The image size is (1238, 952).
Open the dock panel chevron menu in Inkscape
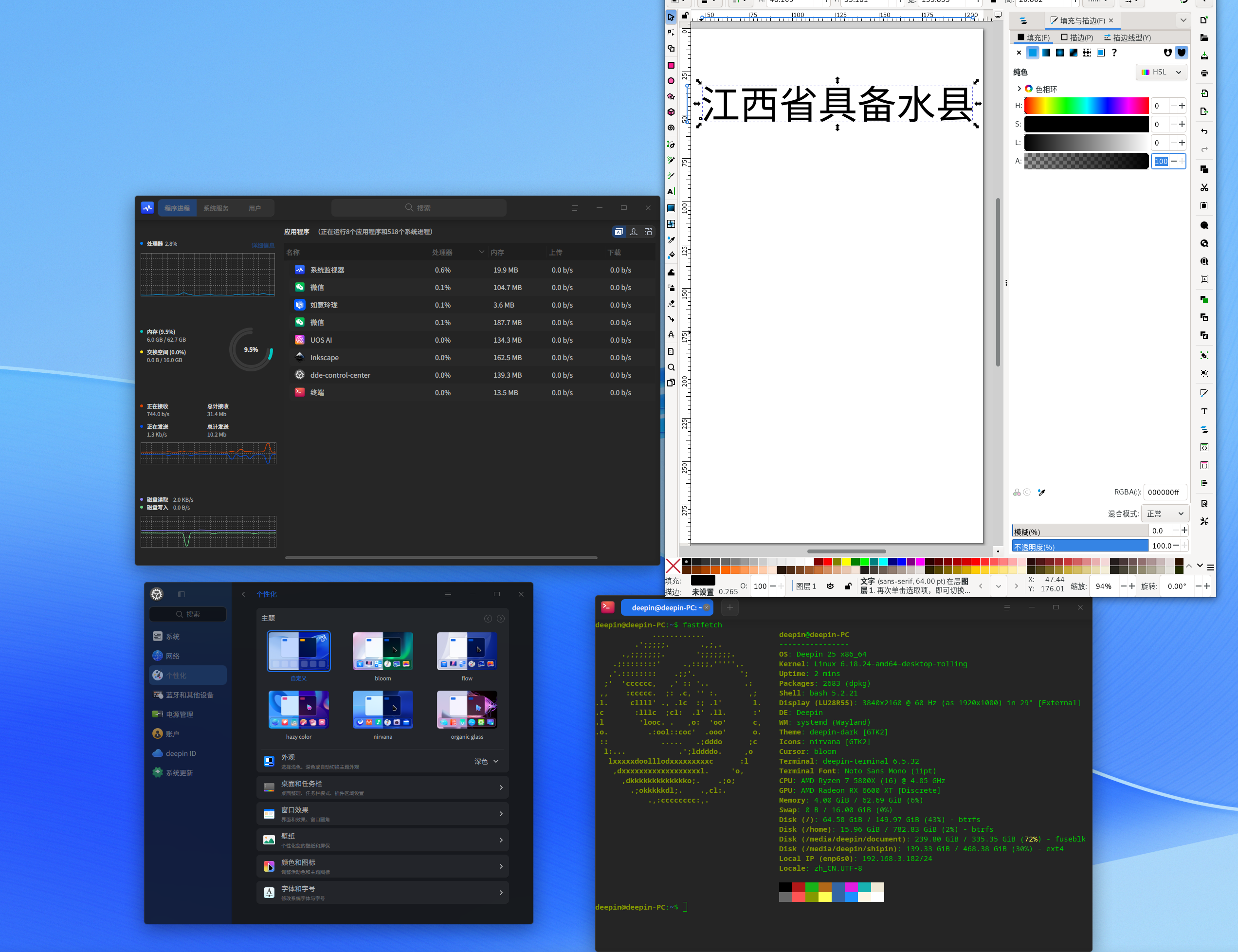click(x=1183, y=20)
